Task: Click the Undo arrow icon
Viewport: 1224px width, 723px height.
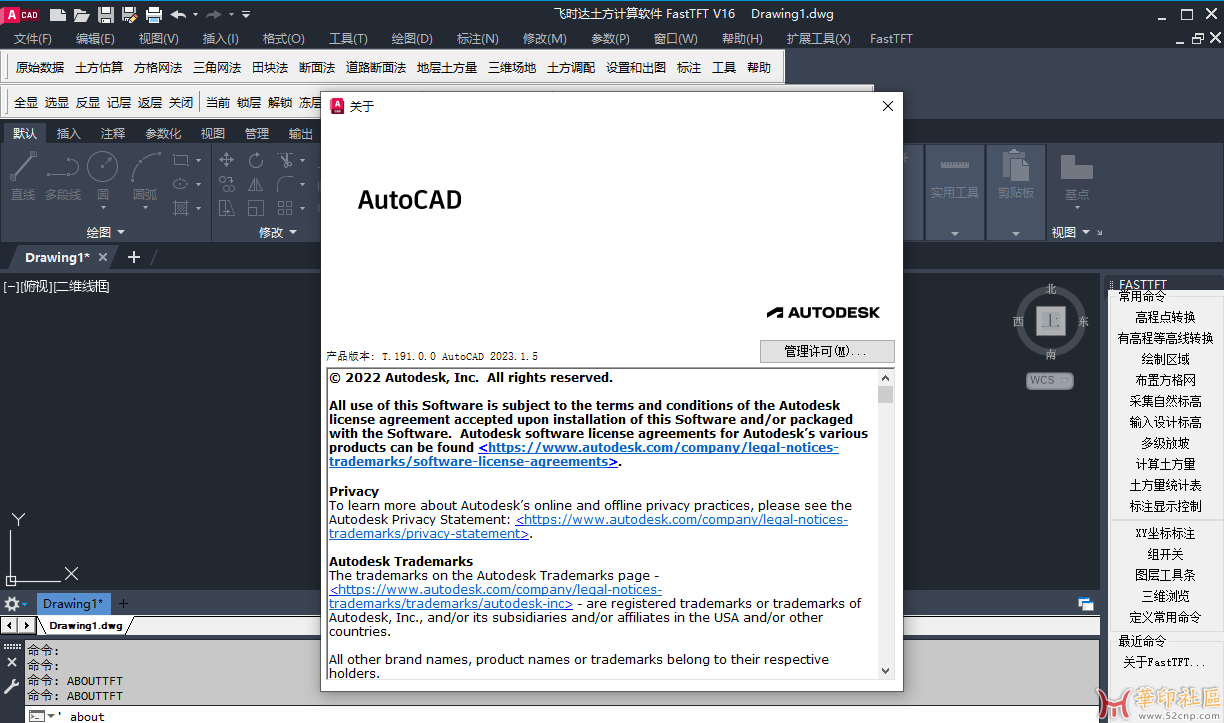Action: click(178, 14)
